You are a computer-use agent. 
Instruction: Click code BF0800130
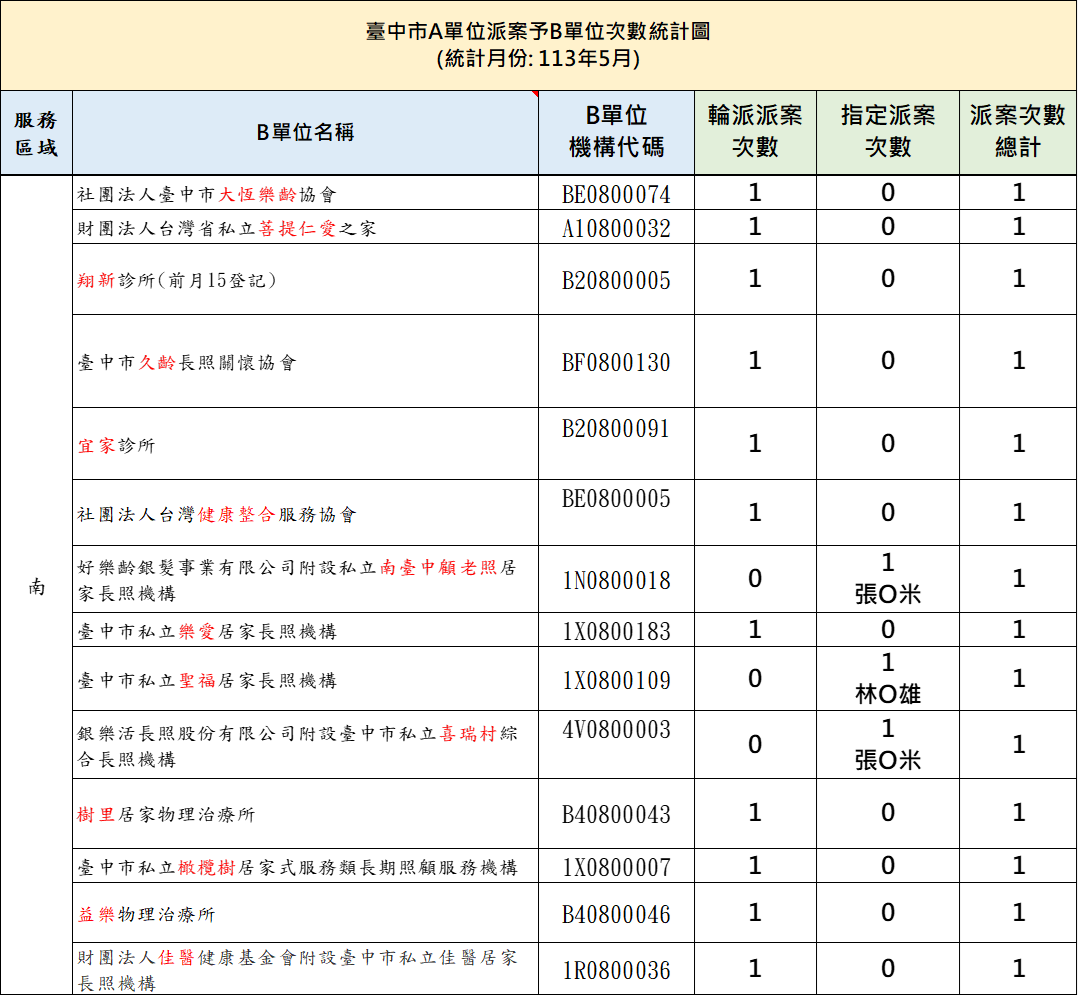[617, 362]
